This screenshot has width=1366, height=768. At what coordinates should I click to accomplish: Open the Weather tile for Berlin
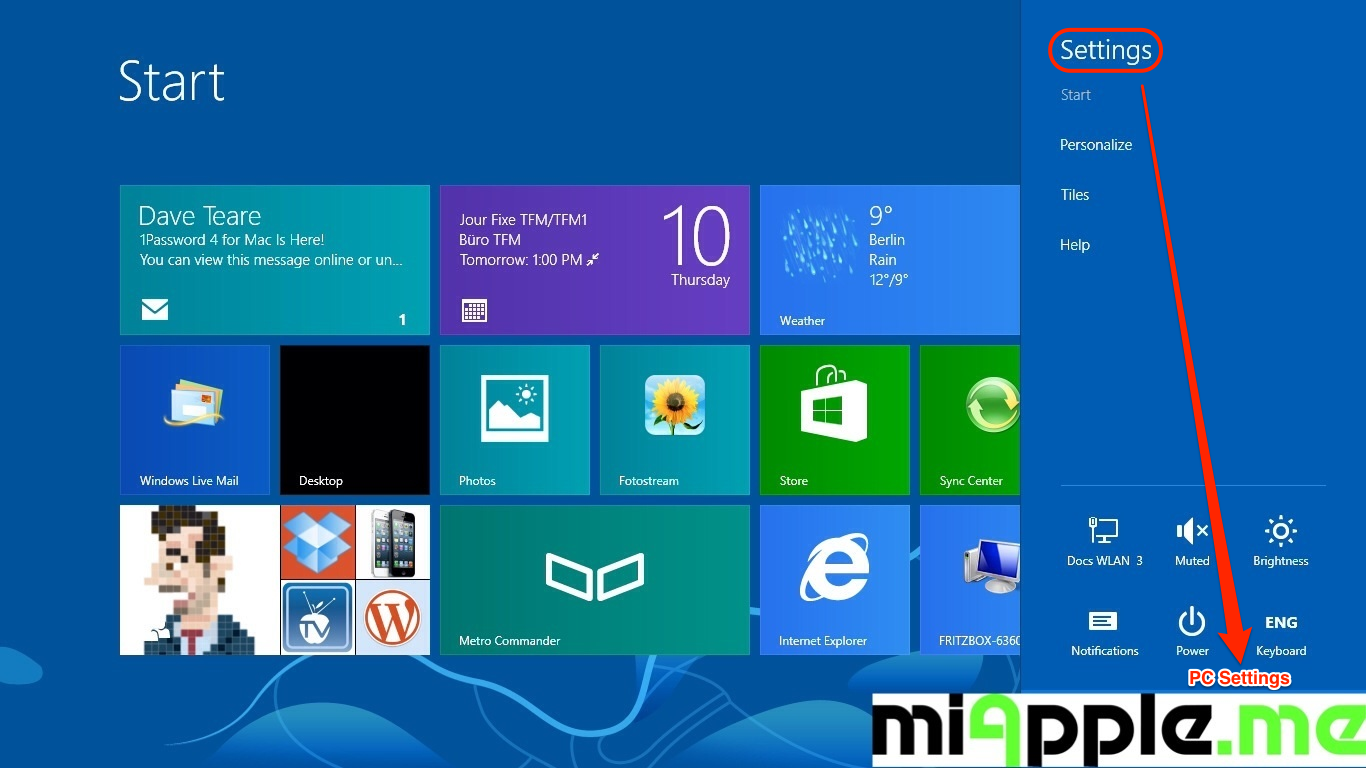click(889, 260)
